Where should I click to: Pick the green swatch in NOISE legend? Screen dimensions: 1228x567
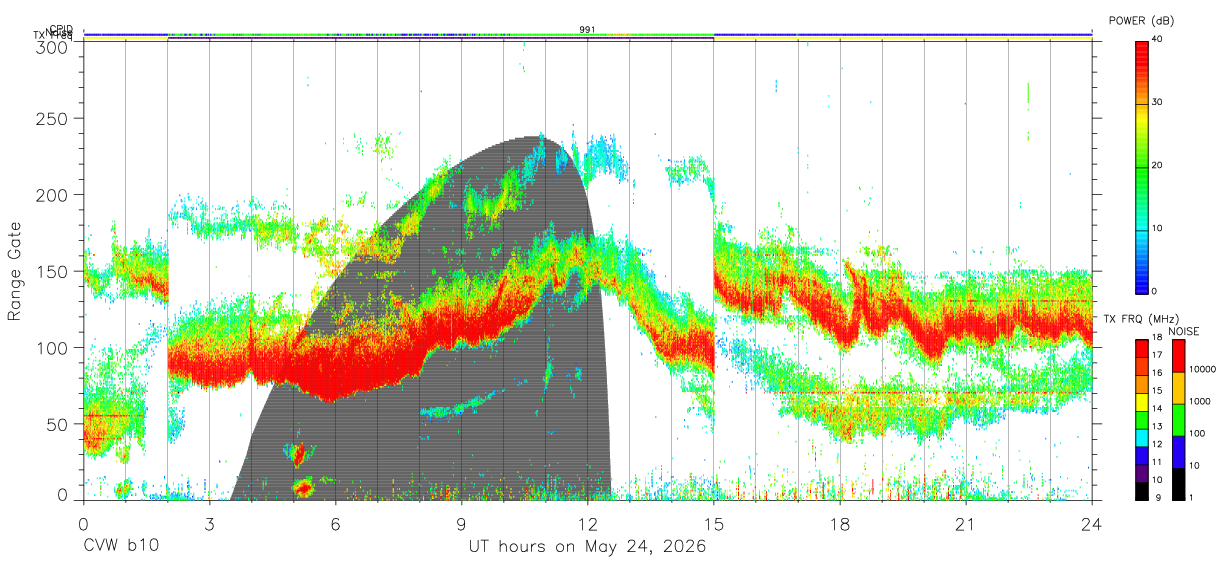pos(1177,419)
